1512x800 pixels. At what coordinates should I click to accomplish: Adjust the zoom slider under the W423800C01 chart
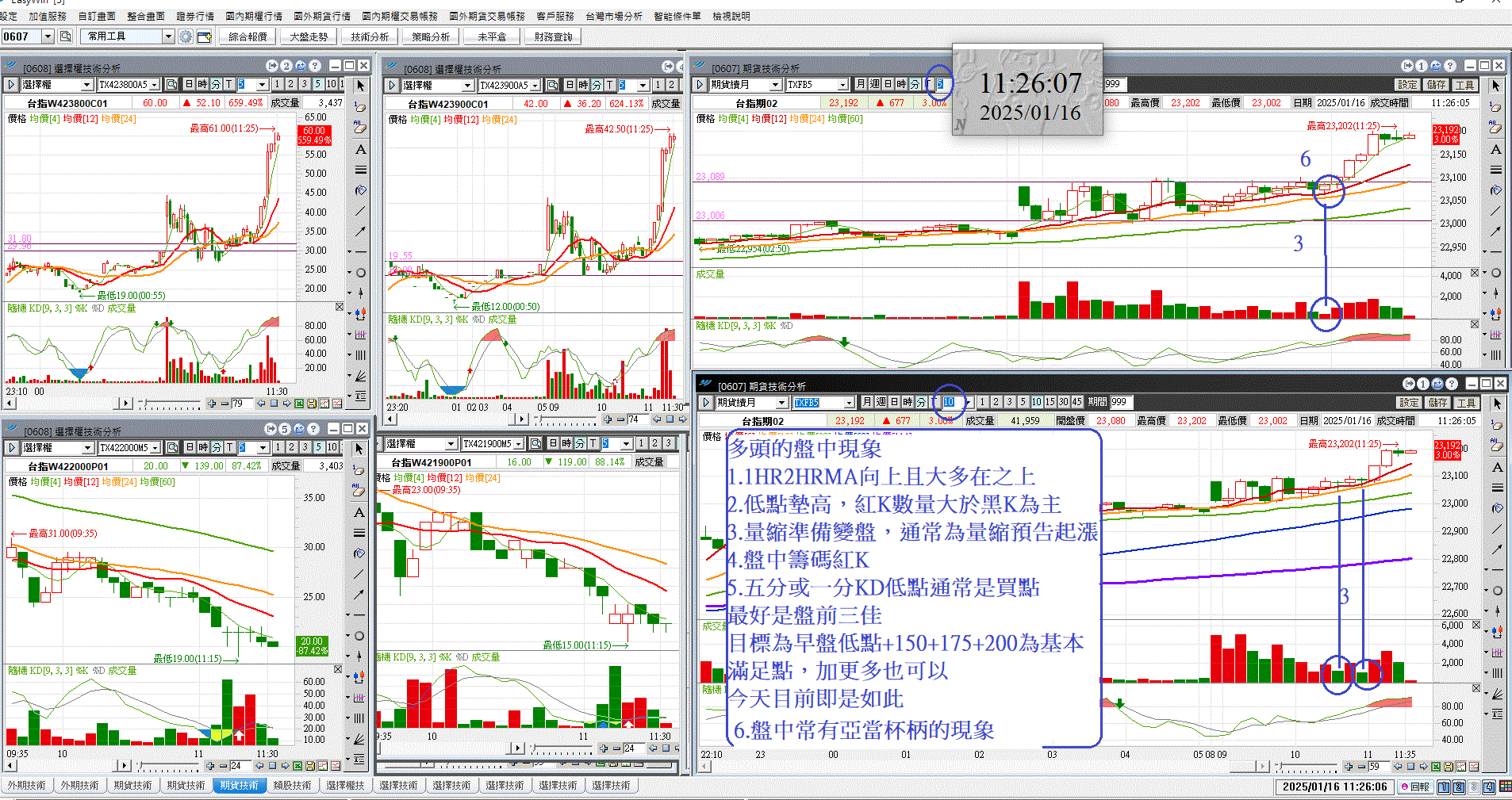coord(170,404)
